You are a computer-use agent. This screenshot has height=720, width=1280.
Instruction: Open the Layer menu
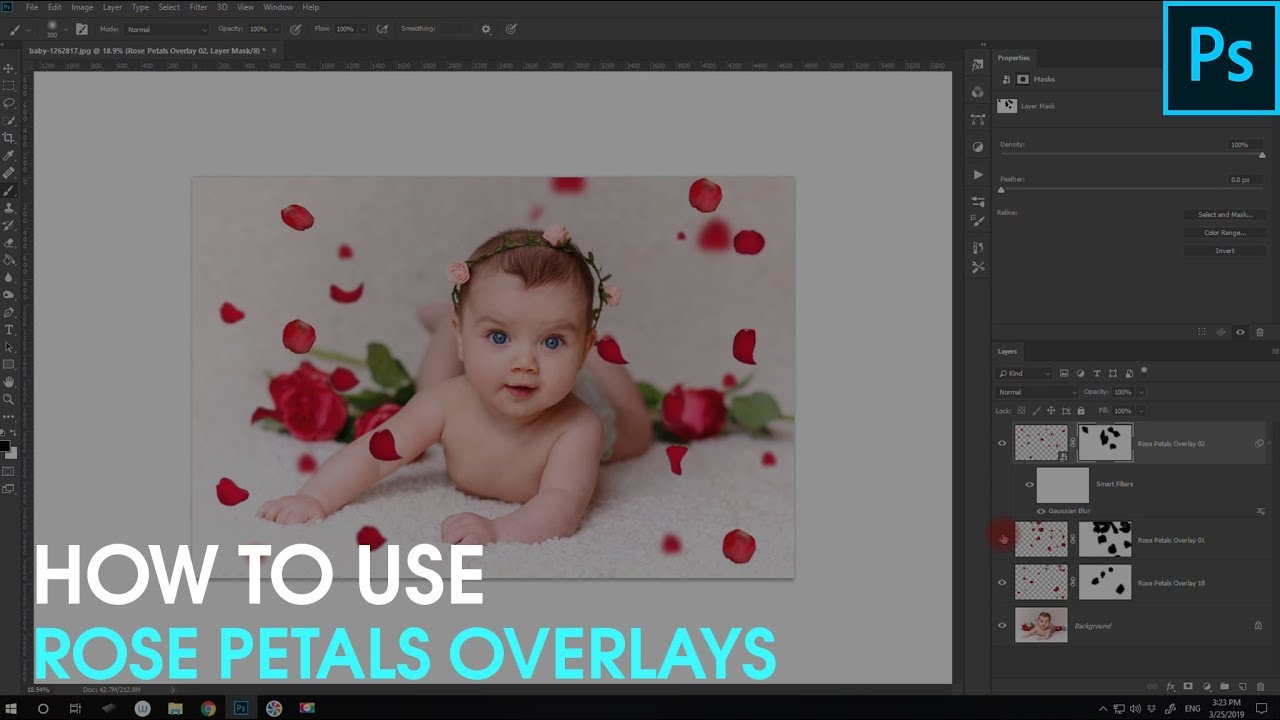click(x=112, y=7)
